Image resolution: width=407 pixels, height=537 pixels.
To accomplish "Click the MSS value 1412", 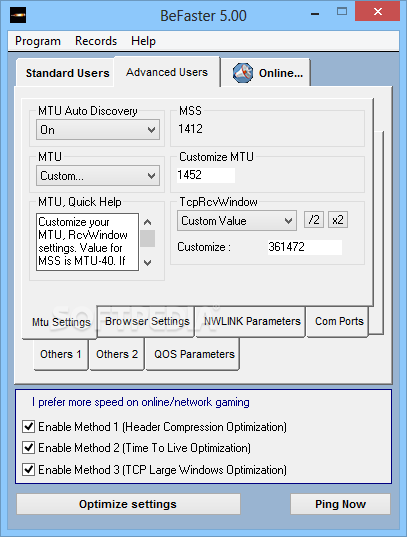I will pos(190,129).
